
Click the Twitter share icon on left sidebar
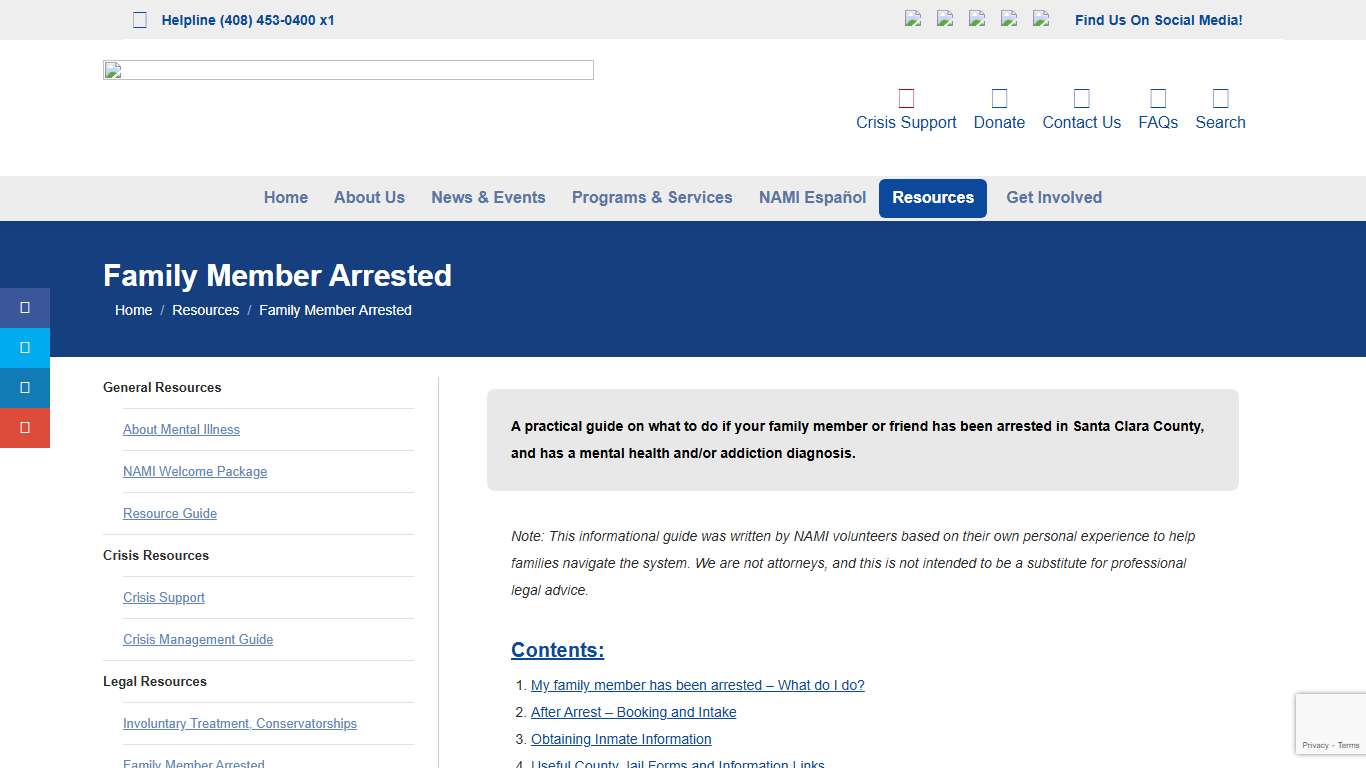tap(25, 348)
